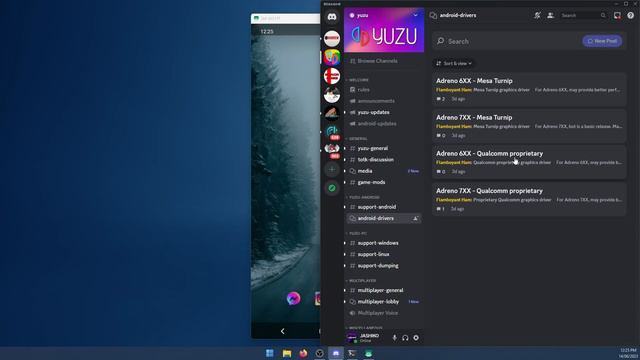Open the multiplayer-lobby channel
This screenshot has width=640, height=360.
pos(384,302)
